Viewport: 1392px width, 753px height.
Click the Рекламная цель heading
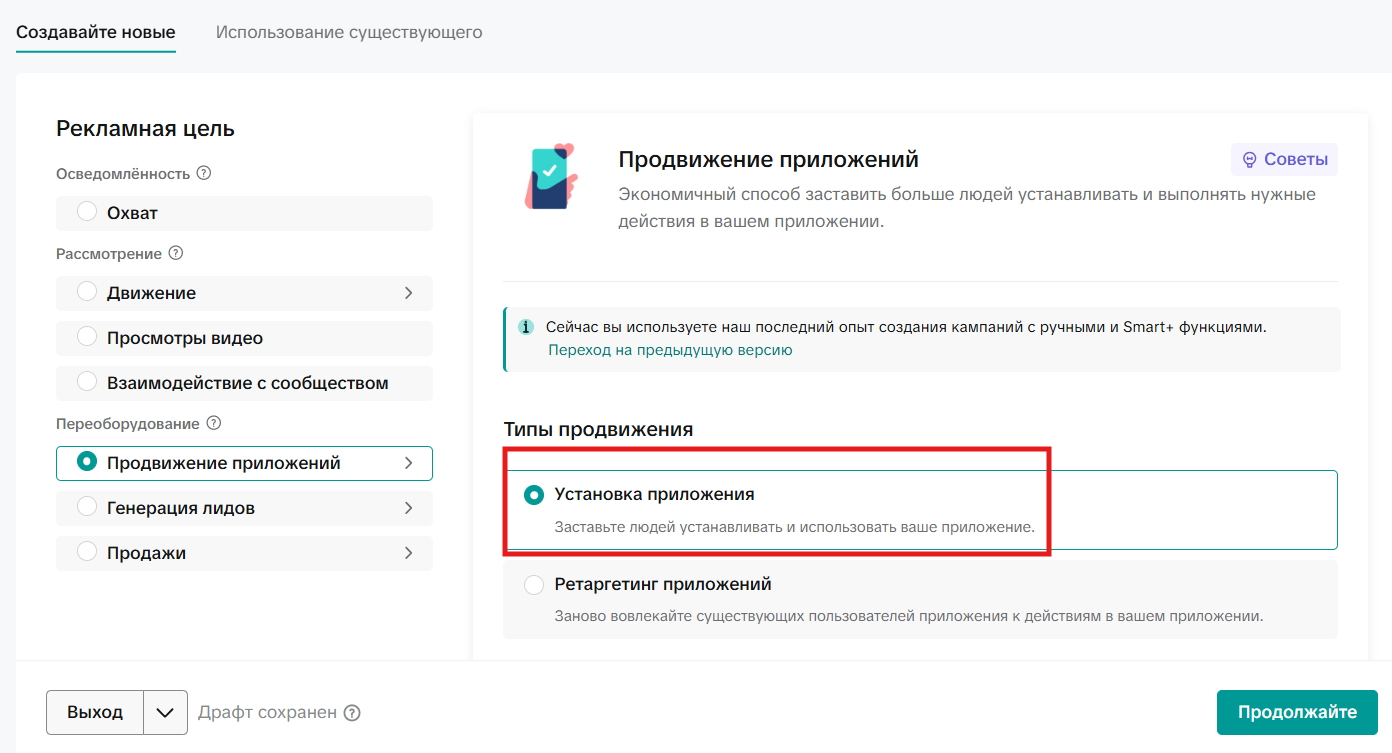pos(145,128)
